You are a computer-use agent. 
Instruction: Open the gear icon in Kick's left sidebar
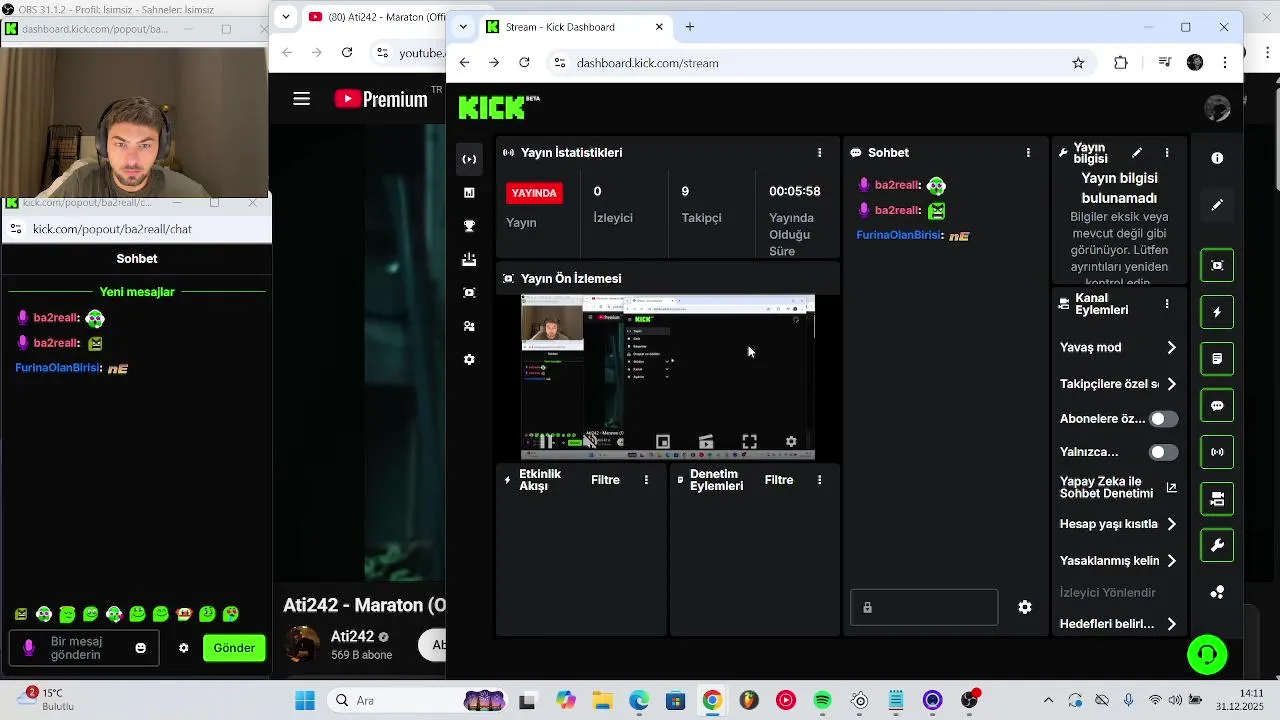(x=469, y=359)
